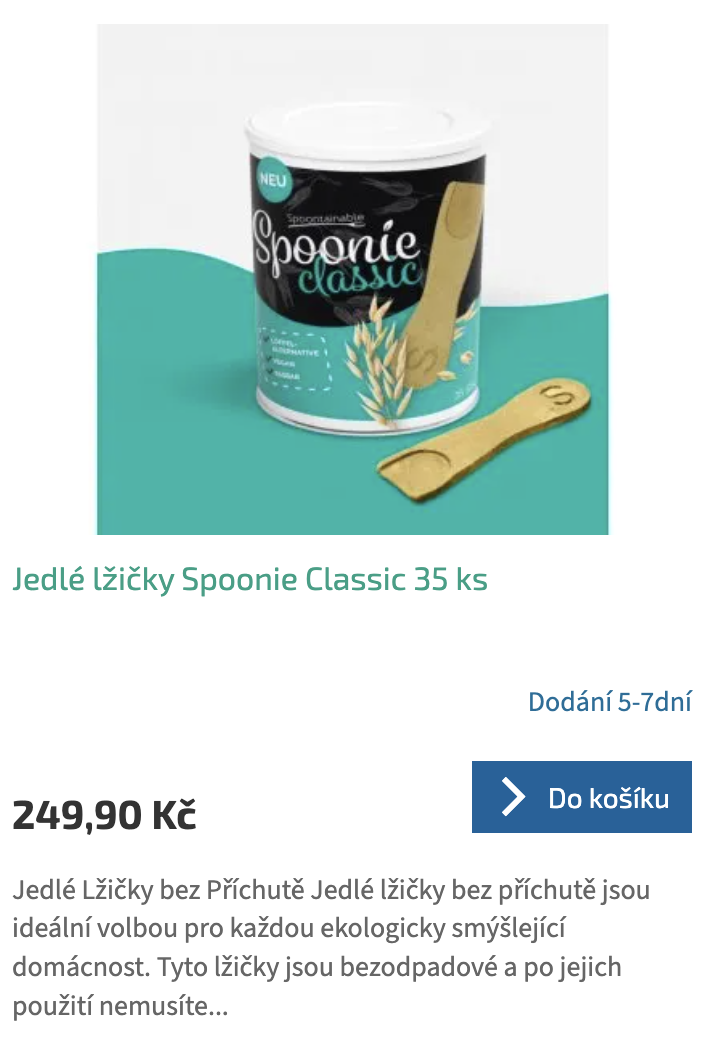
Task: Click the '35 ks' part of the title
Action: coord(451,580)
